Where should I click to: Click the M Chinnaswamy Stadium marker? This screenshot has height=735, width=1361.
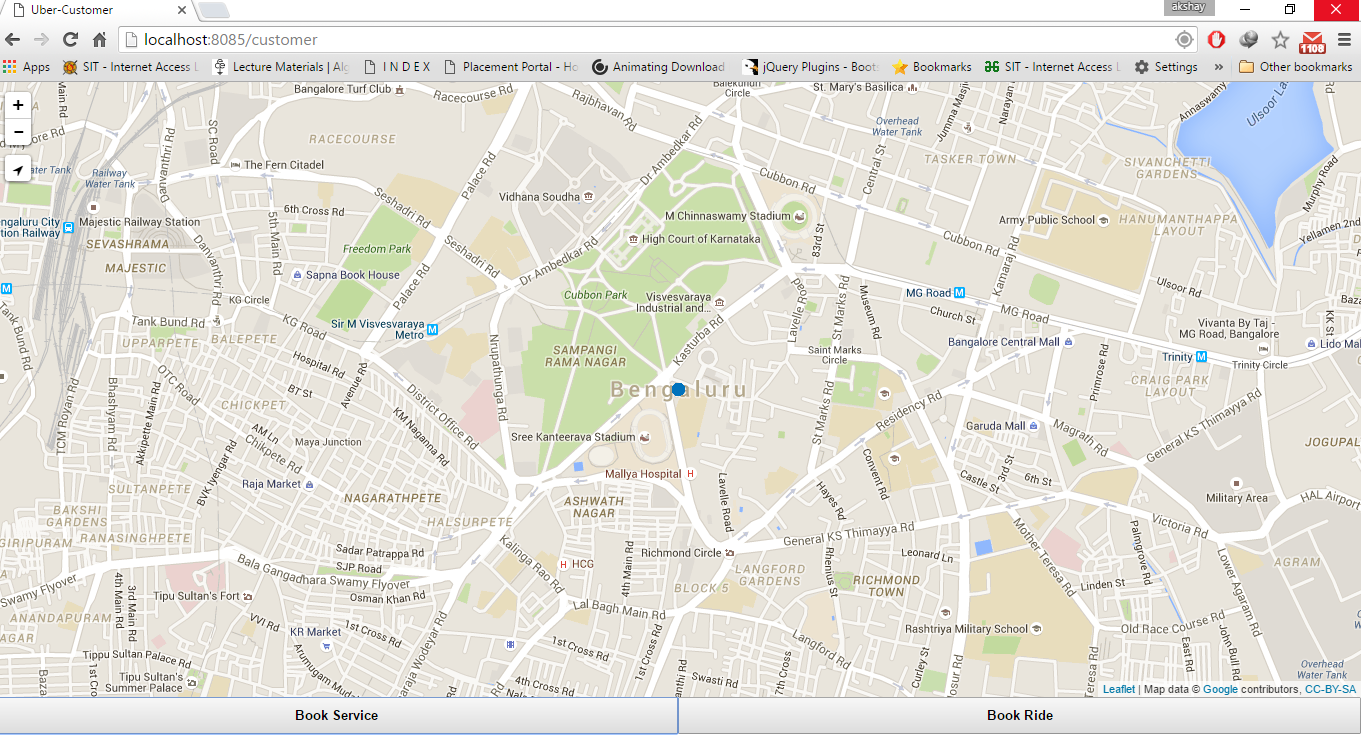800,216
